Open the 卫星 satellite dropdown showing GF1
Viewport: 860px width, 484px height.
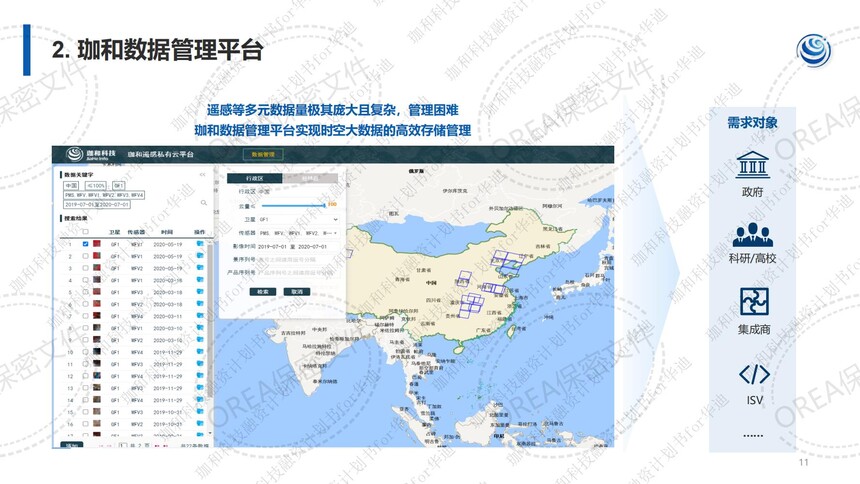click(x=298, y=220)
